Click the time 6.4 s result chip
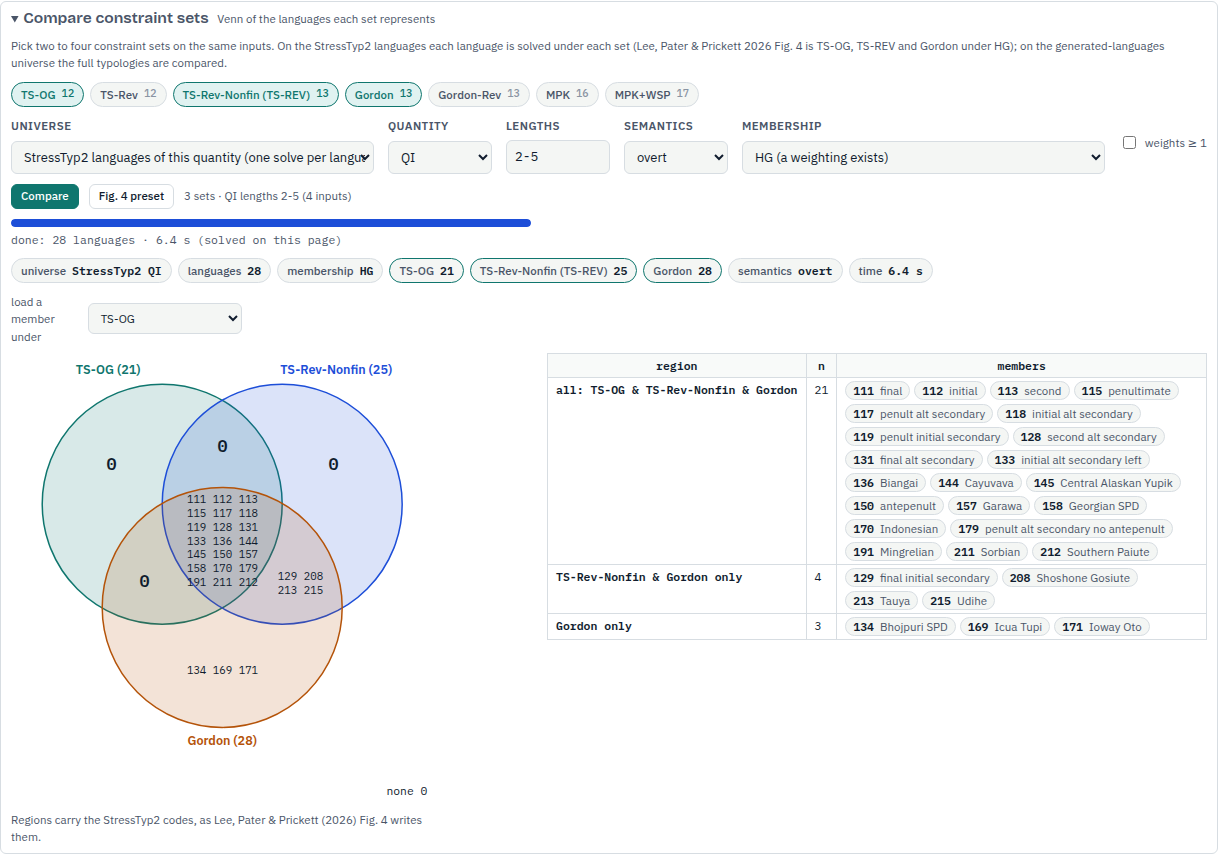The height and width of the screenshot is (855, 1218). point(890,271)
